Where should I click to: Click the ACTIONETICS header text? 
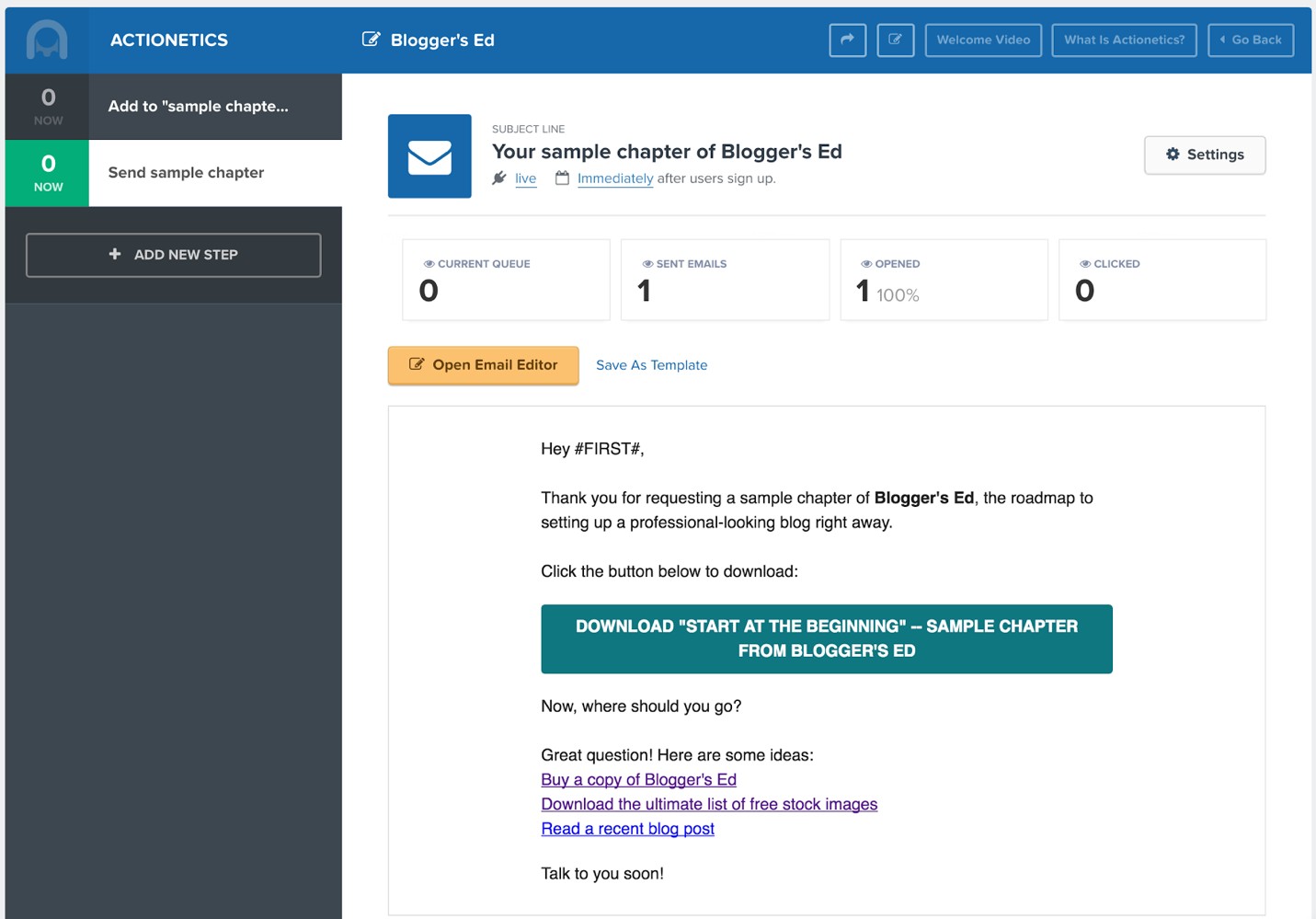coord(169,40)
